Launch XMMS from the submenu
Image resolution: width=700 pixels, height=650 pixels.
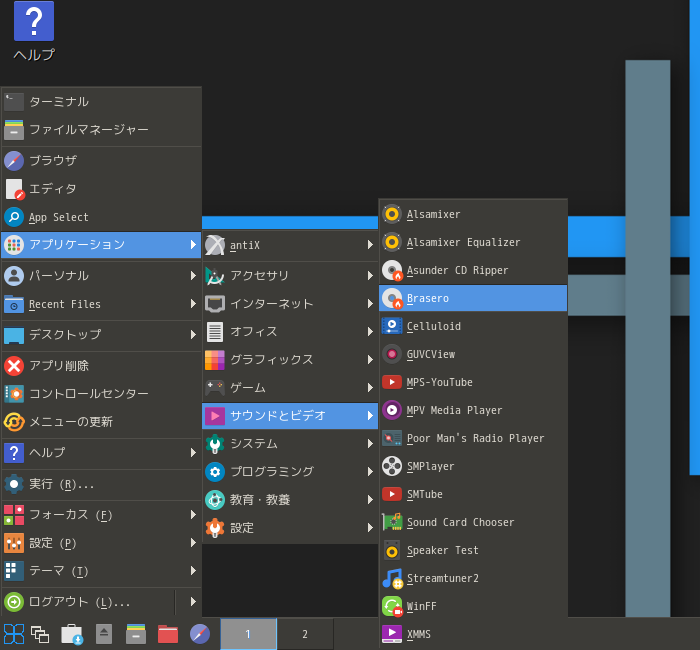click(473, 634)
